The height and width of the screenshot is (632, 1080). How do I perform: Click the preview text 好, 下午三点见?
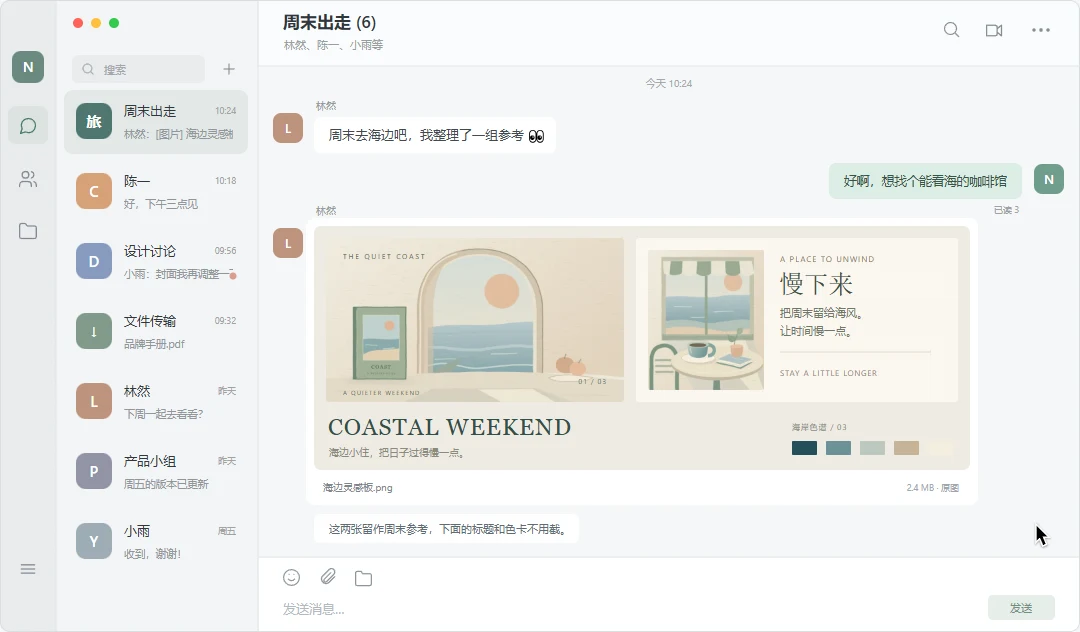click(160, 204)
